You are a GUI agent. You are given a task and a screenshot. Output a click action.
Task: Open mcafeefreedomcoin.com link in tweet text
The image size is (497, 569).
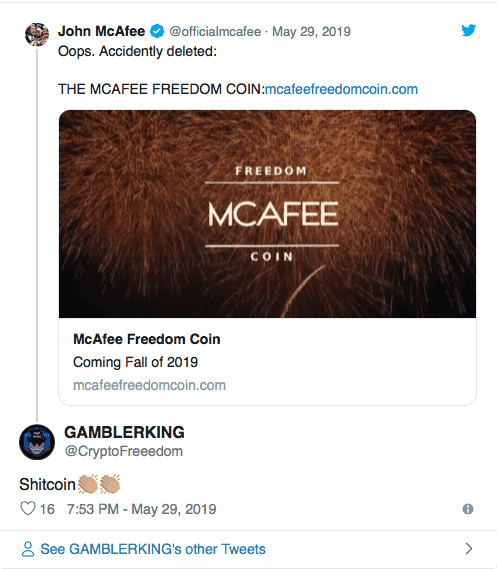[x=341, y=89]
